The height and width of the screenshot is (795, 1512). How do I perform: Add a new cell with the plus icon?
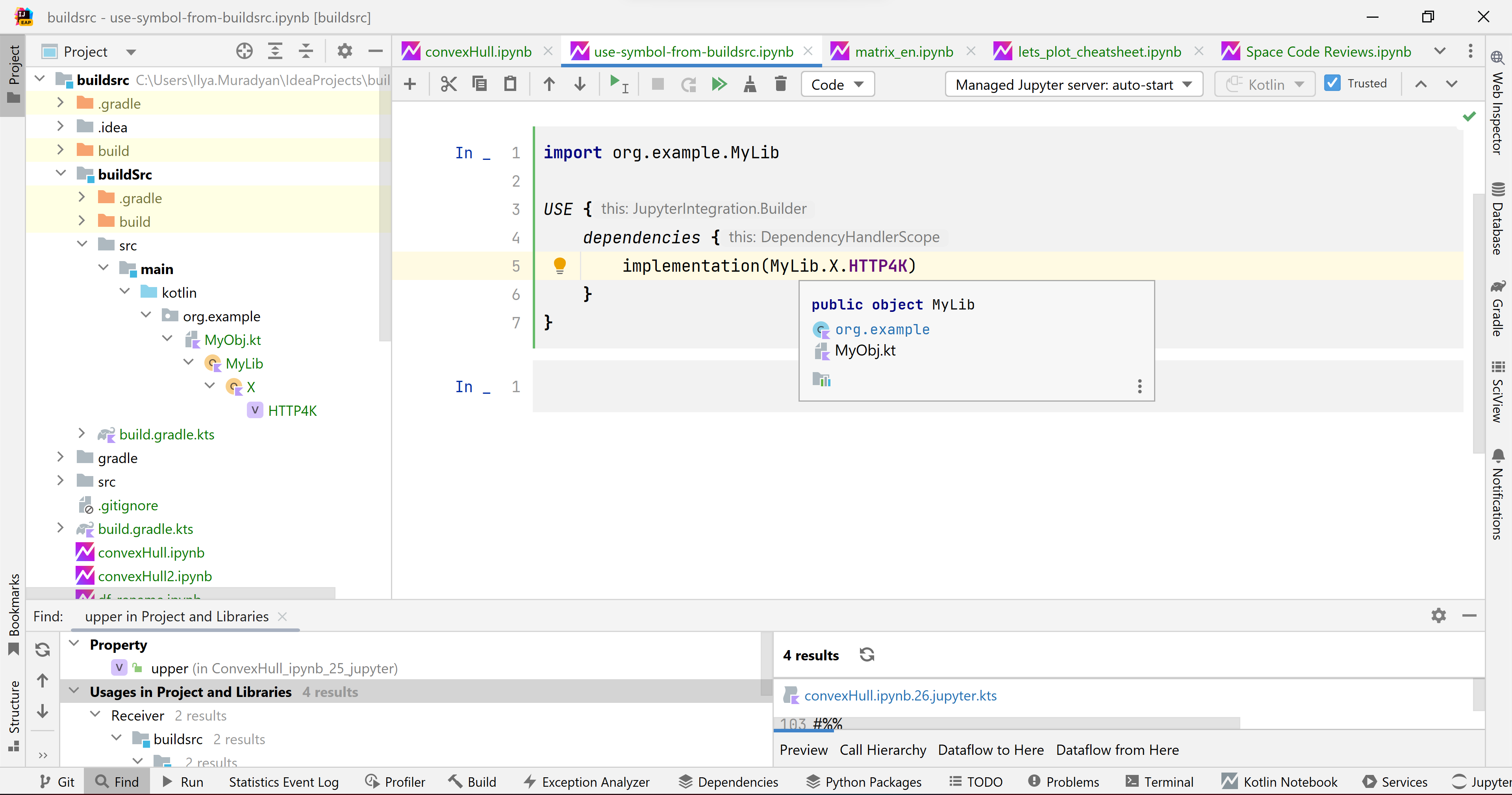tap(409, 85)
